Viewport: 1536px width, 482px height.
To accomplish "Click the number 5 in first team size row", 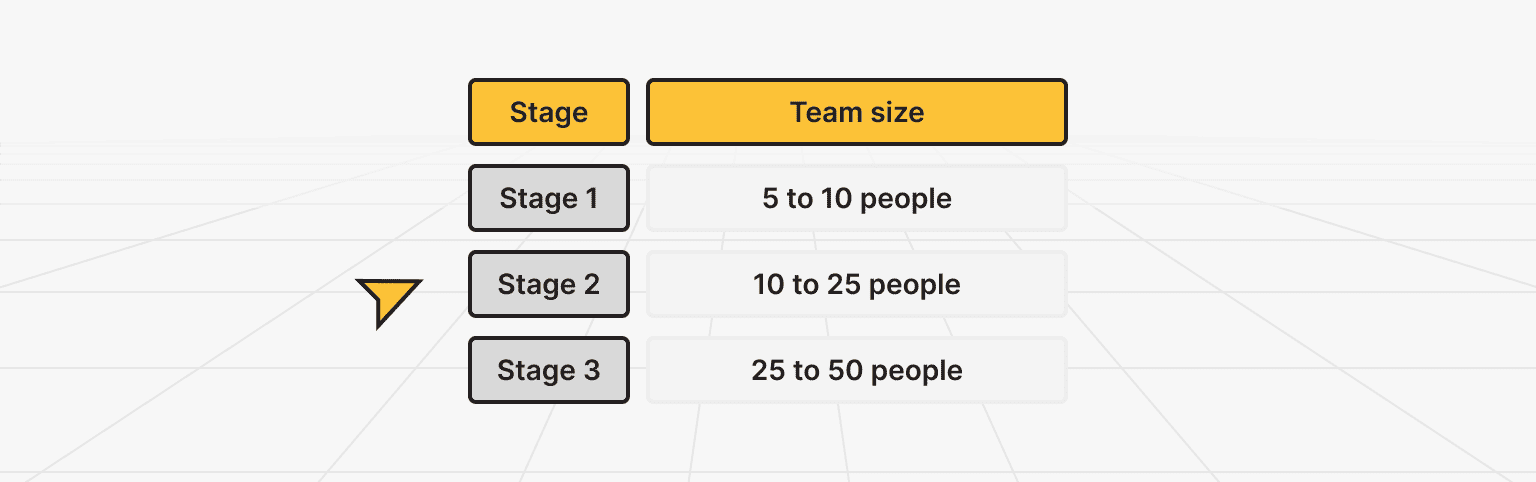I will point(770,198).
